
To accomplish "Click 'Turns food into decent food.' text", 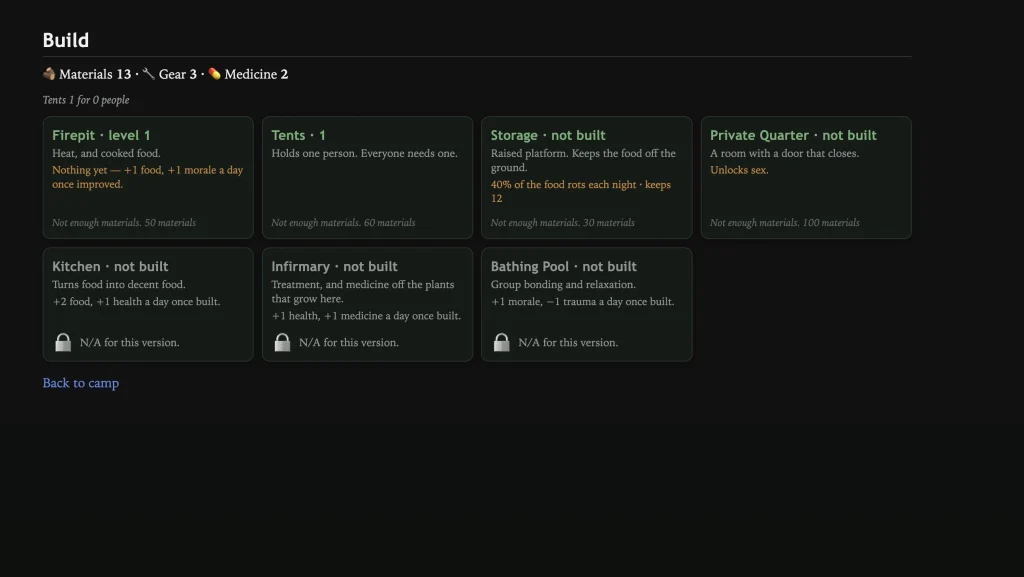I will [119, 285].
